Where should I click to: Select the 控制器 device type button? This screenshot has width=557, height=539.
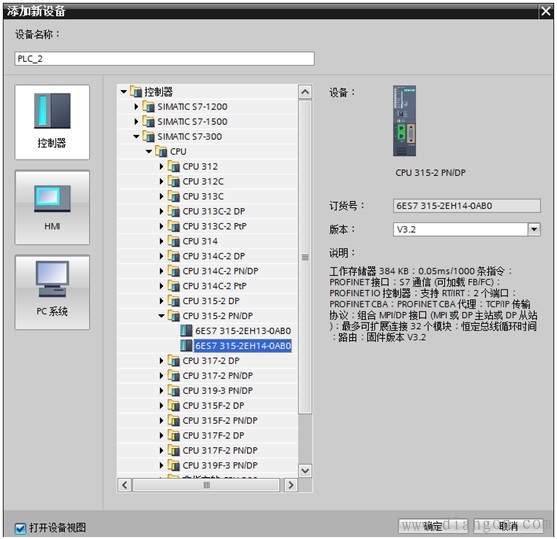point(52,122)
